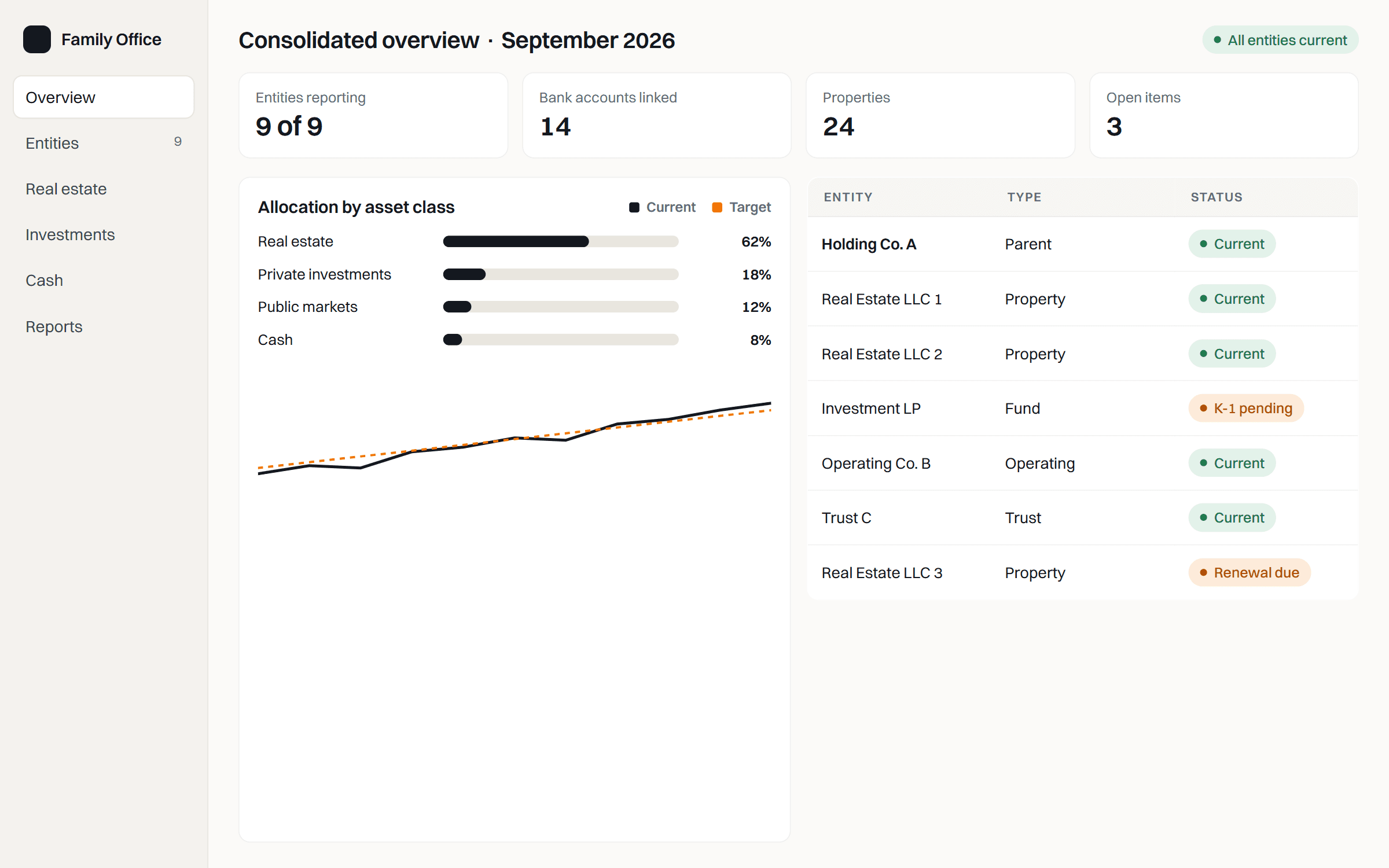Click the Entities count badge 9
The height and width of the screenshot is (868, 1389).
click(178, 142)
